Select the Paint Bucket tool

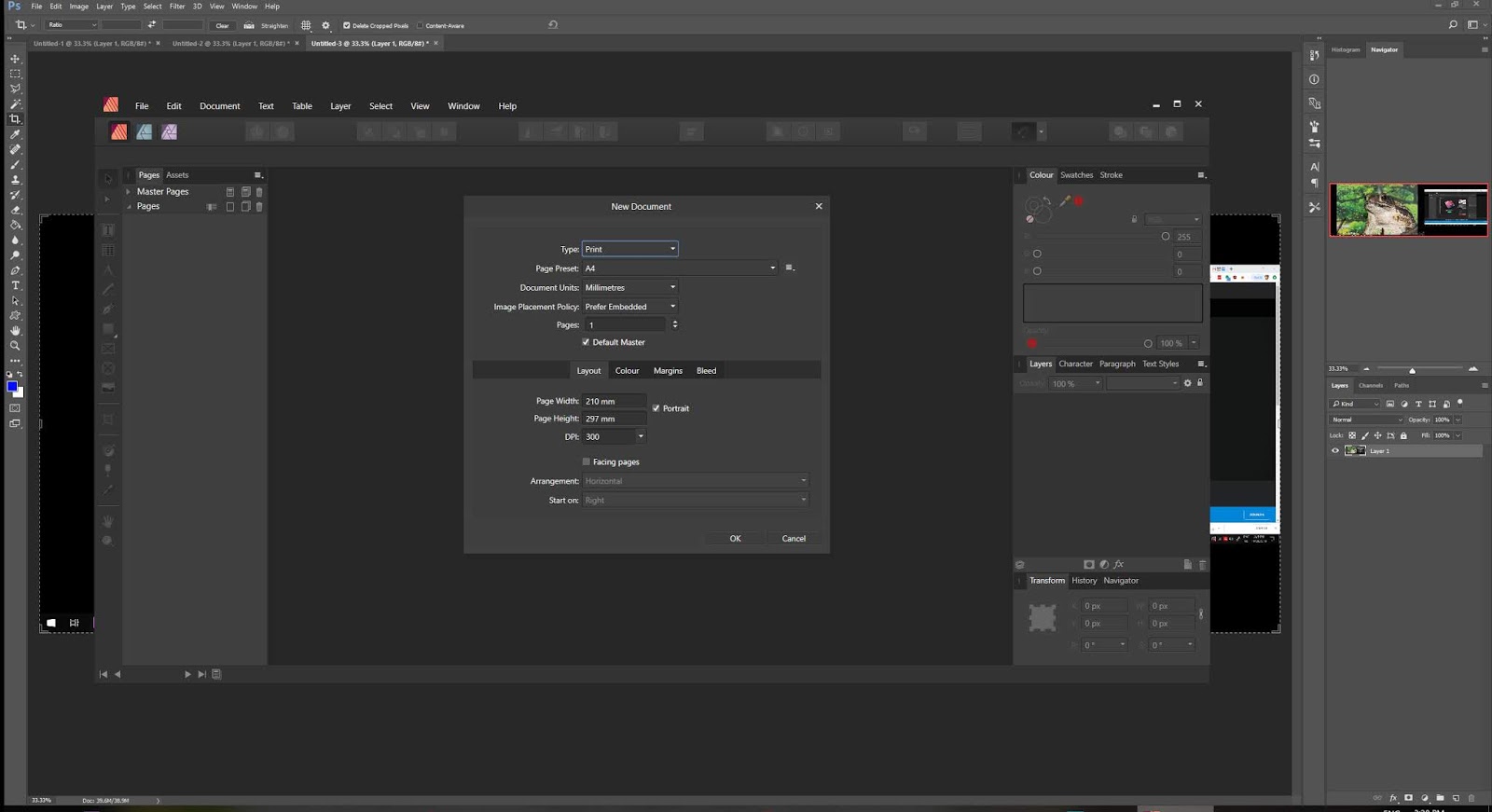pos(15,225)
